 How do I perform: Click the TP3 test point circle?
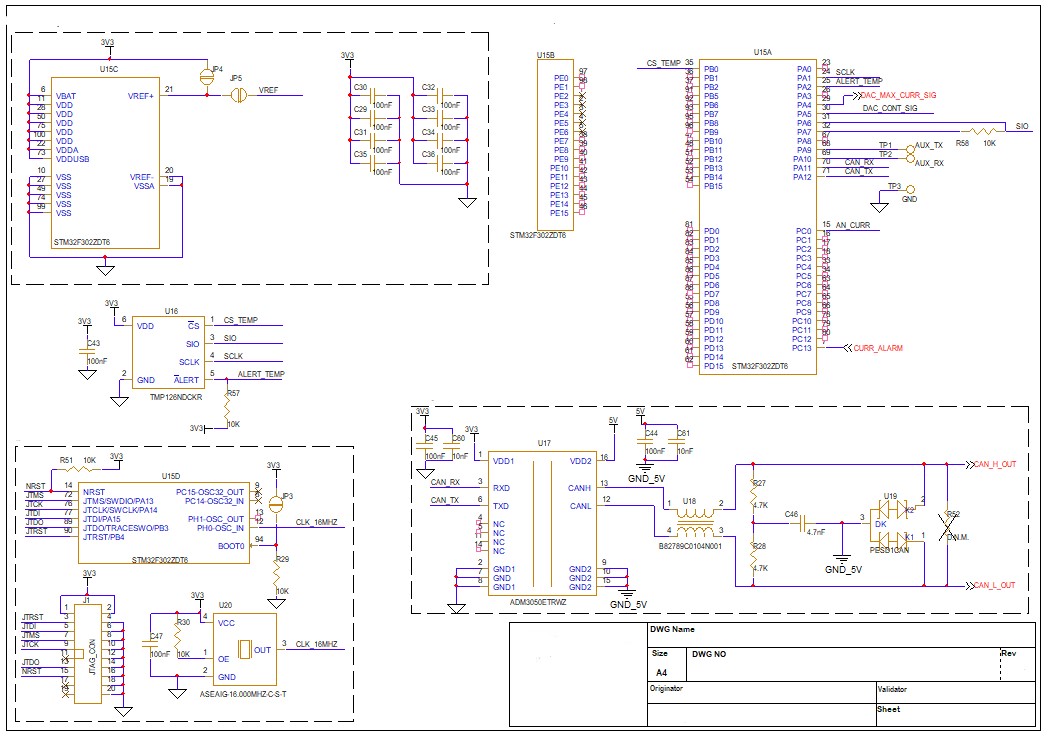point(911,189)
